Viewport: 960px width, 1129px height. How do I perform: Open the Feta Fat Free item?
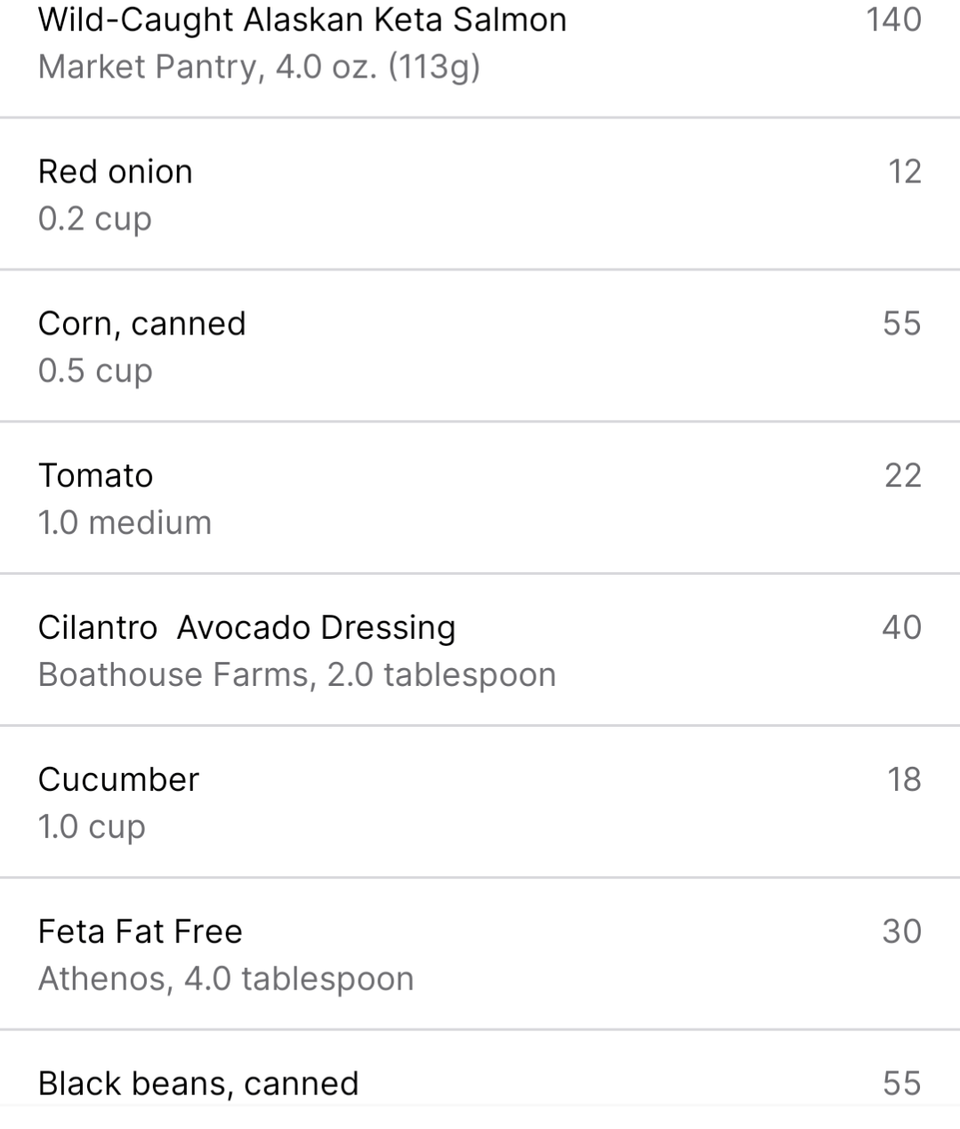point(480,953)
